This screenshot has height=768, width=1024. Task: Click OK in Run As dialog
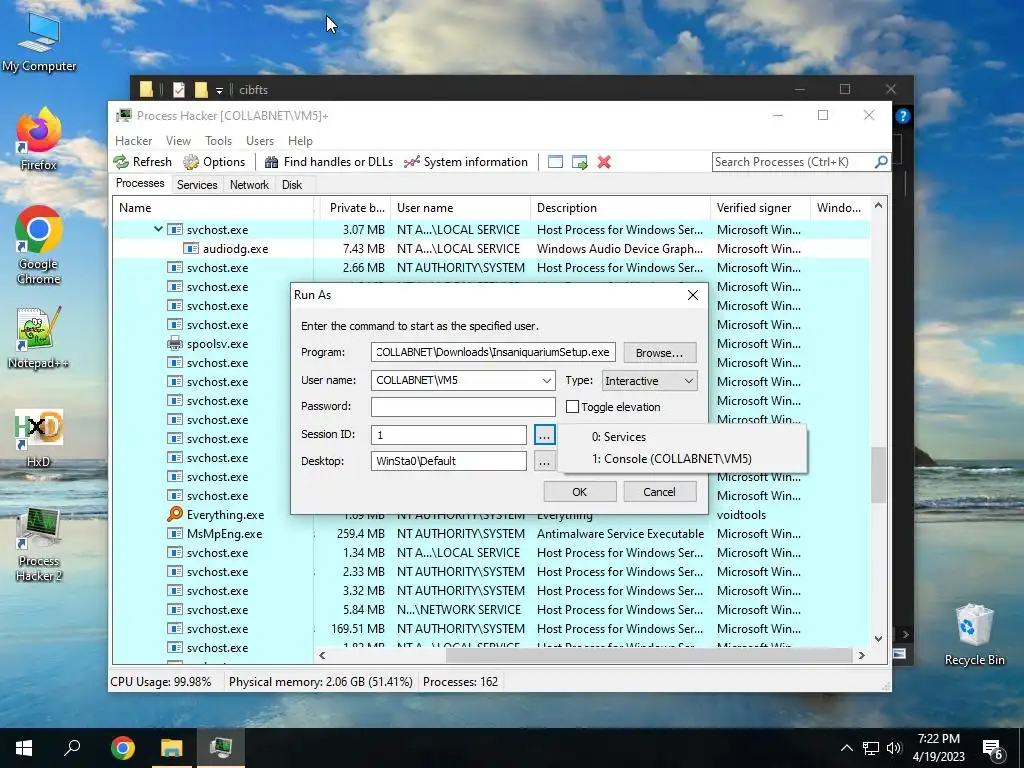(579, 492)
